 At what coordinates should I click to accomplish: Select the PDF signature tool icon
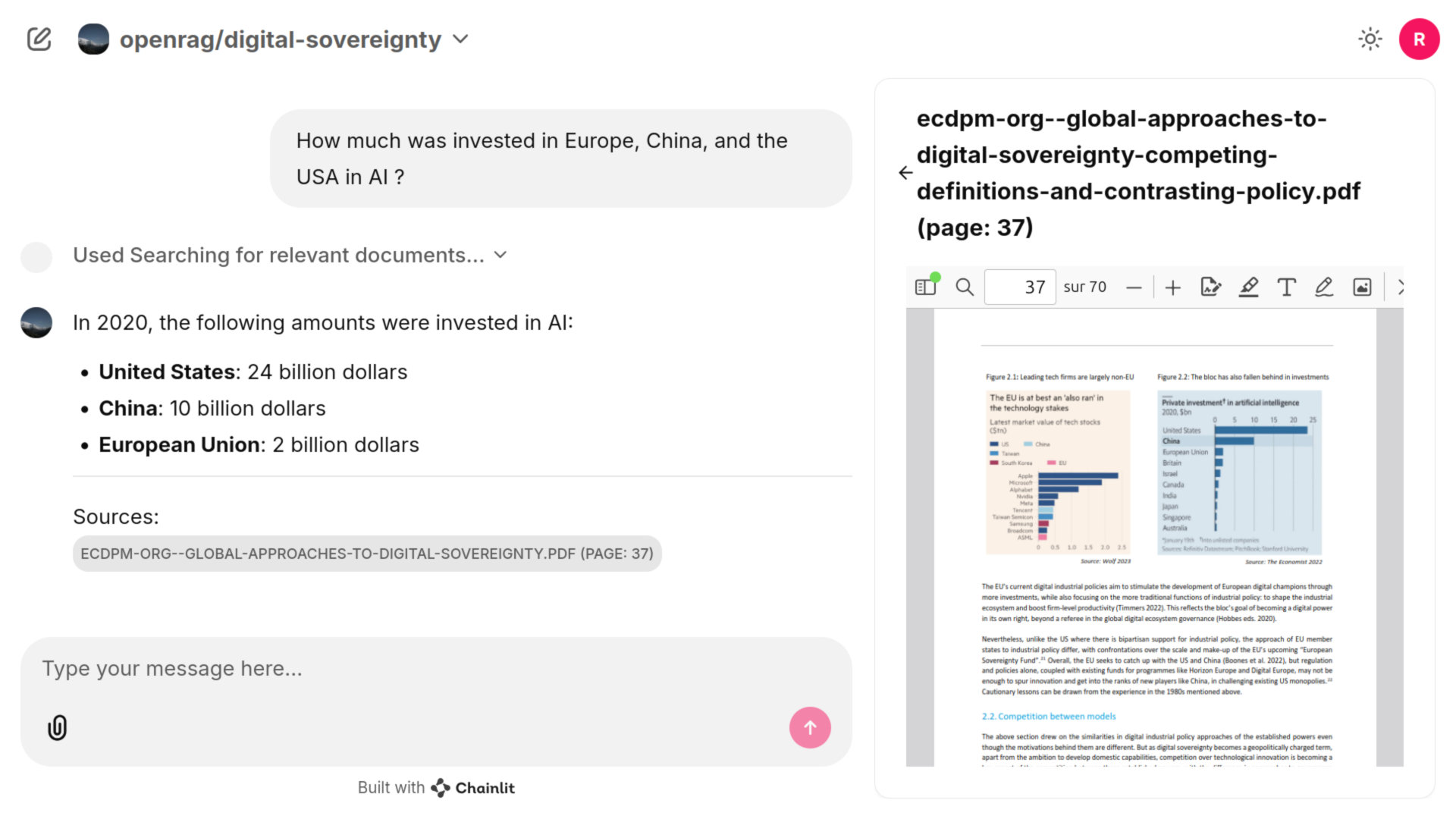coord(1211,287)
